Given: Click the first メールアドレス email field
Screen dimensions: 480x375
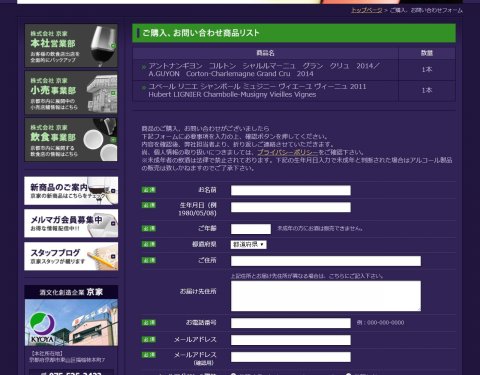Looking at the screenshot, I should (291, 340).
